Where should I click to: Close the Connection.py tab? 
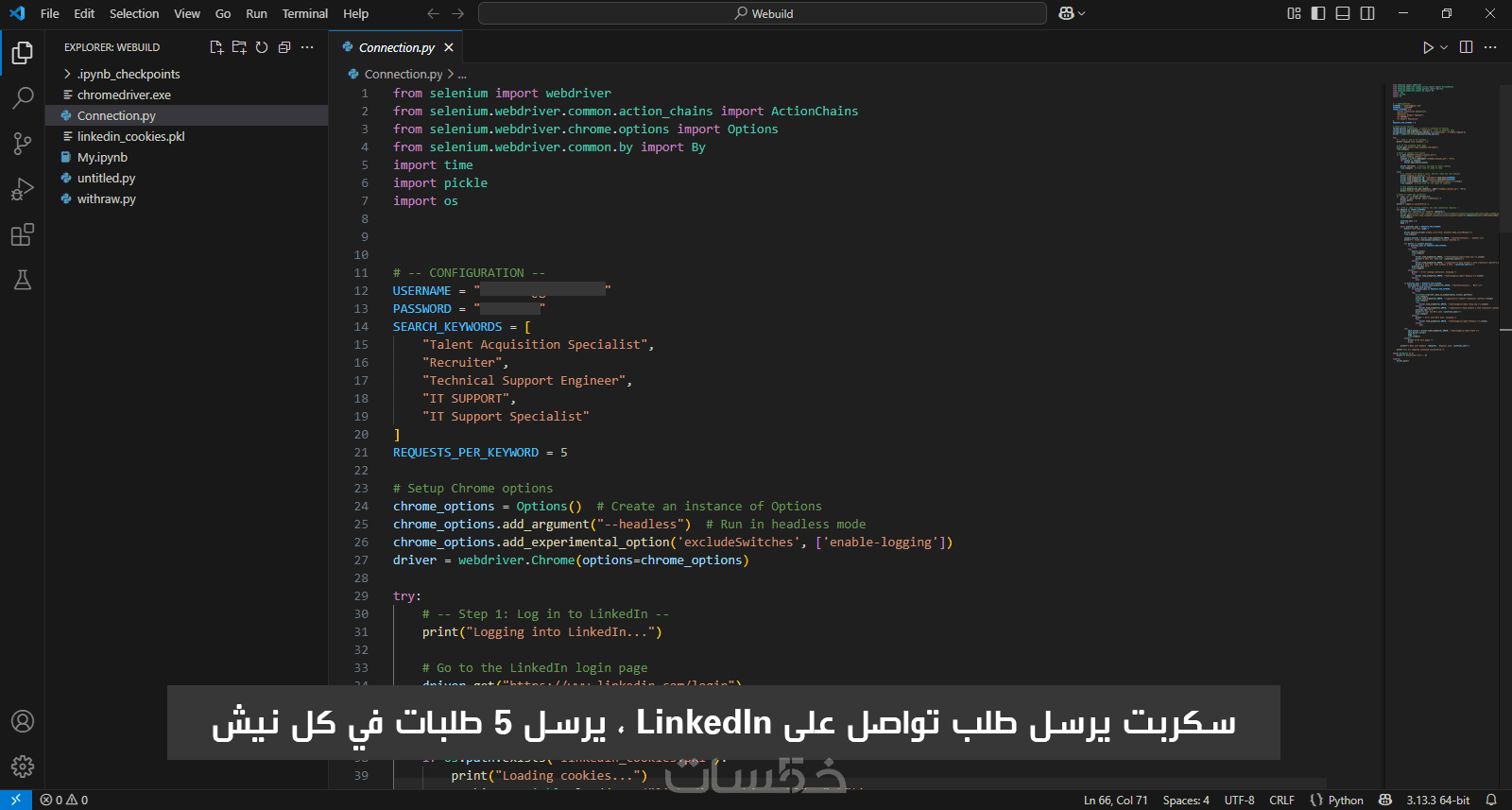tap(449, 47)
